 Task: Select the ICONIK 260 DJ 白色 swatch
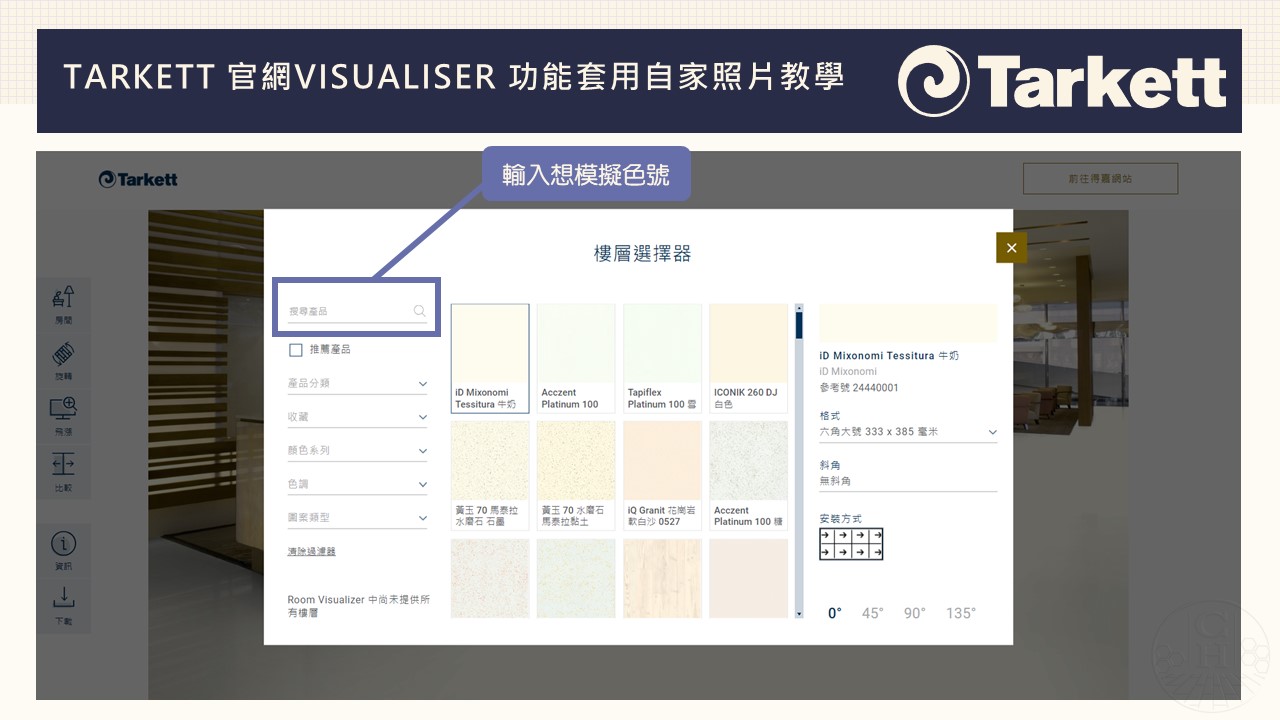[749, 358]
